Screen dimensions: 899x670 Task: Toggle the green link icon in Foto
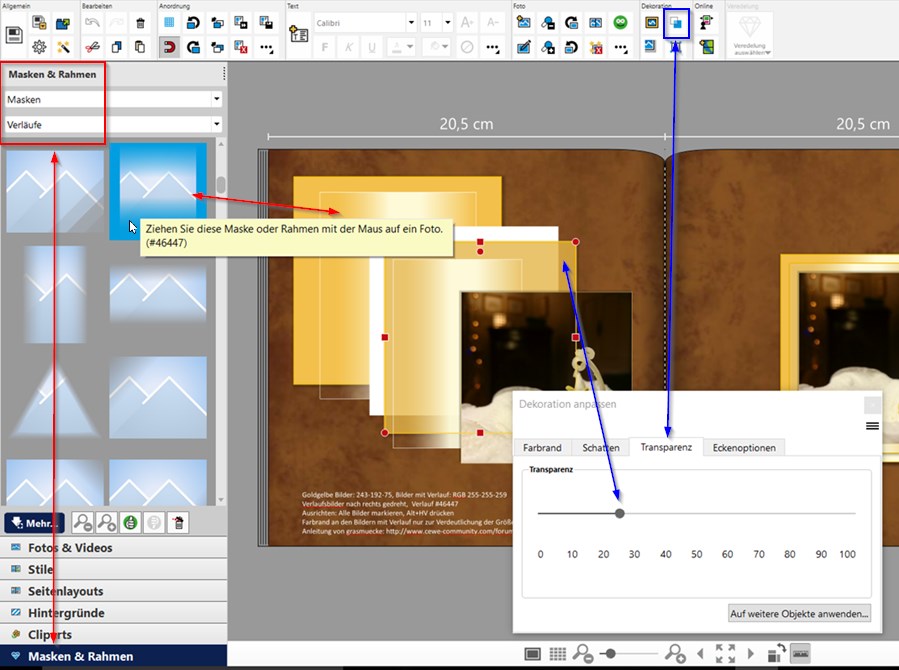click(619, 22)
